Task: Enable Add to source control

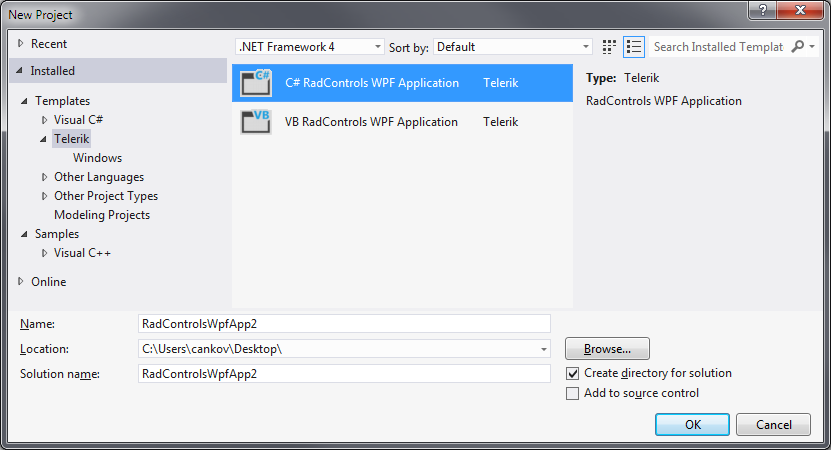Action: [572, 393]
